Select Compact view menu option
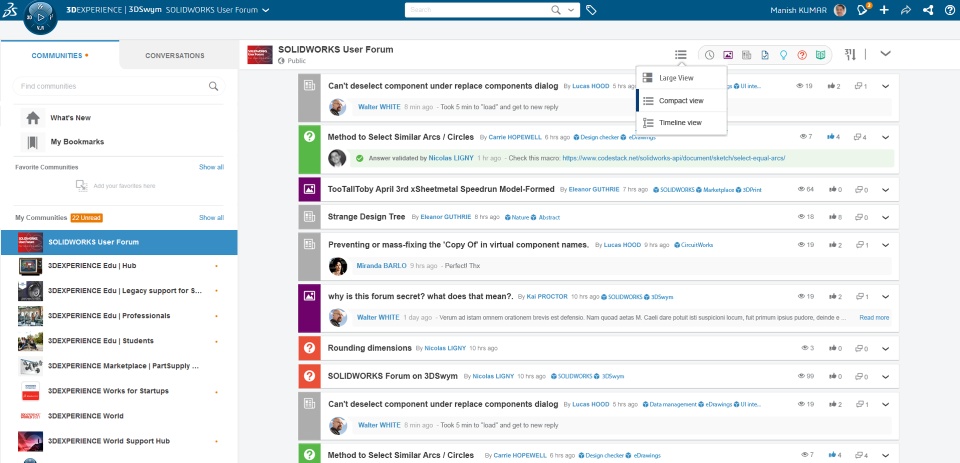 coord(681,100)
